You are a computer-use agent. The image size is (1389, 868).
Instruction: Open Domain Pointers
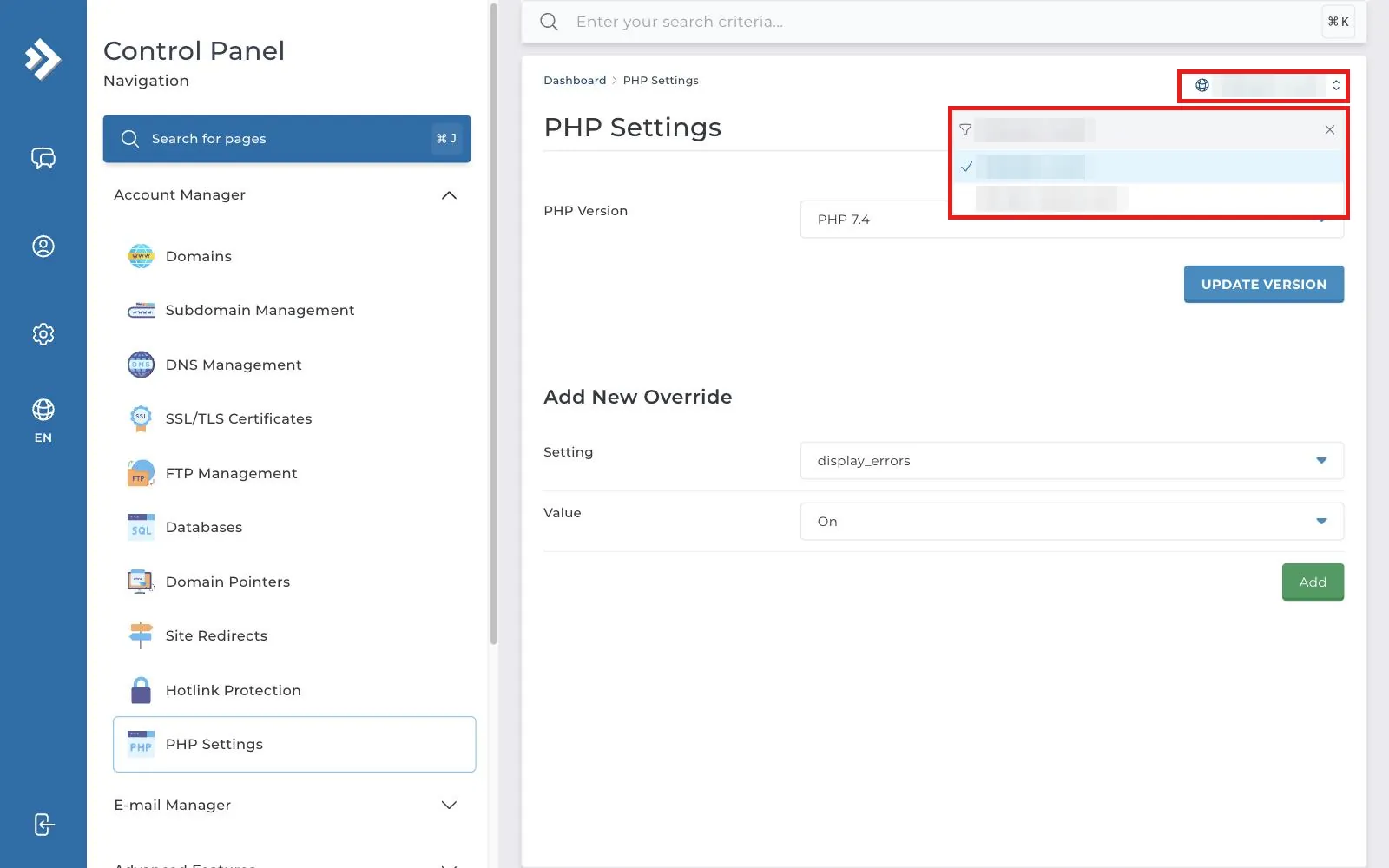point(294,582)
